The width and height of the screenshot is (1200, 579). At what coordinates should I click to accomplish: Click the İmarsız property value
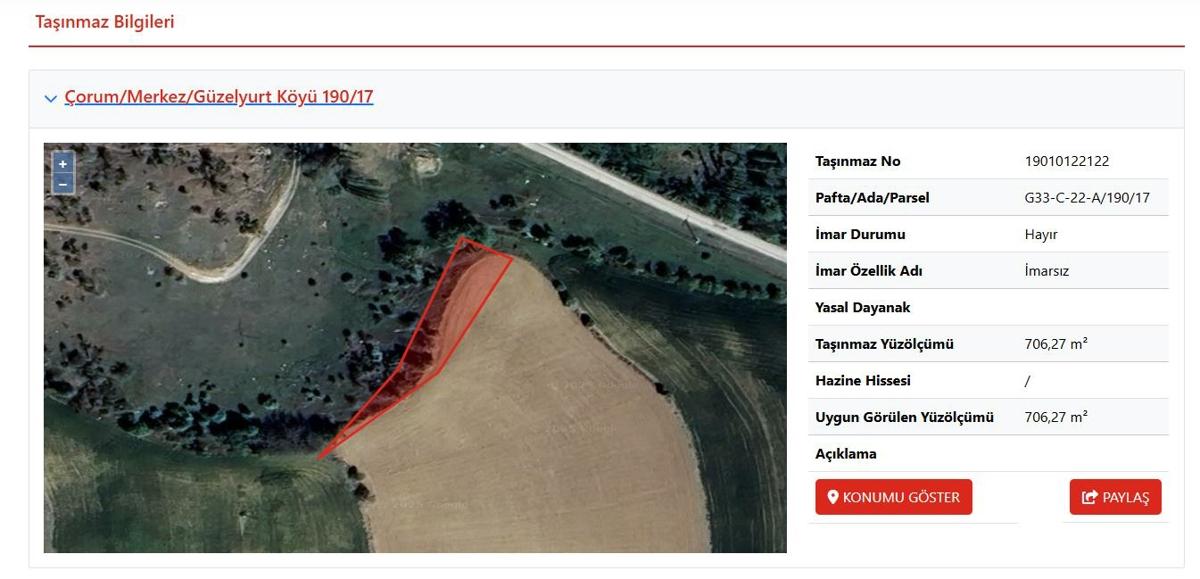pos(1047,271)
